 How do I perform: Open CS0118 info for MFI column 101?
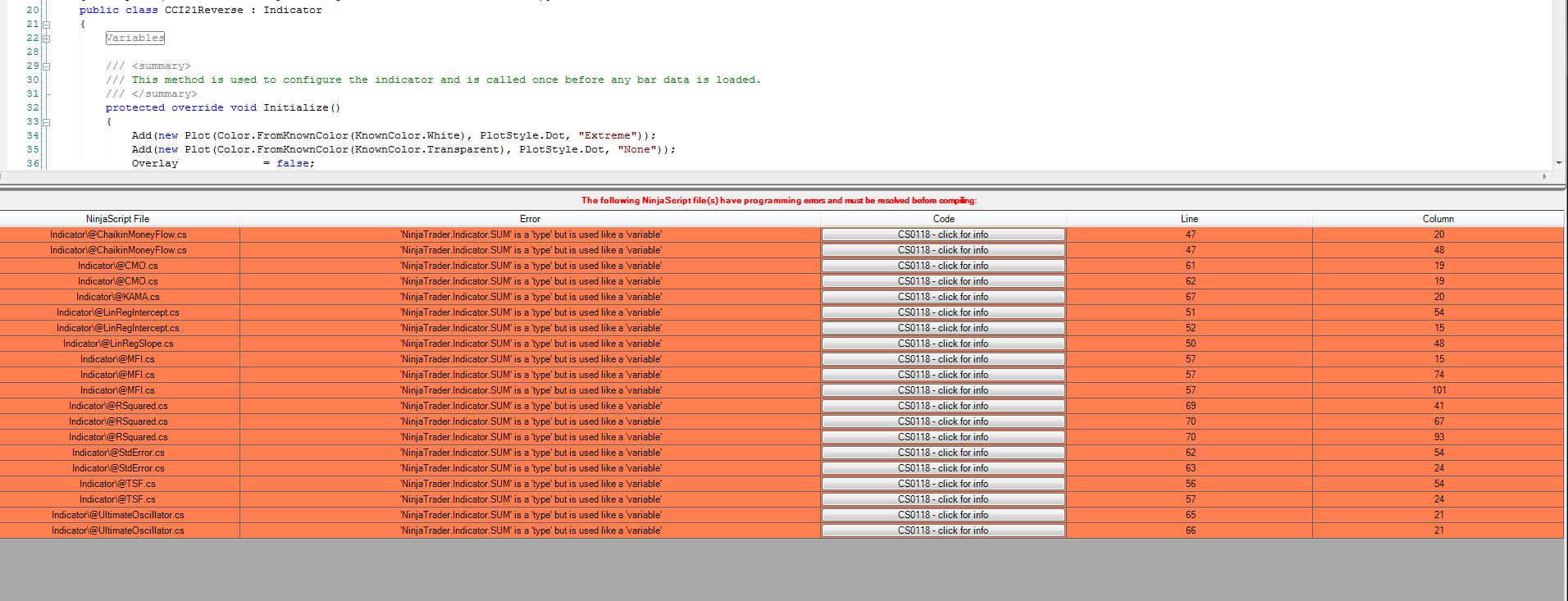(943, 390)
